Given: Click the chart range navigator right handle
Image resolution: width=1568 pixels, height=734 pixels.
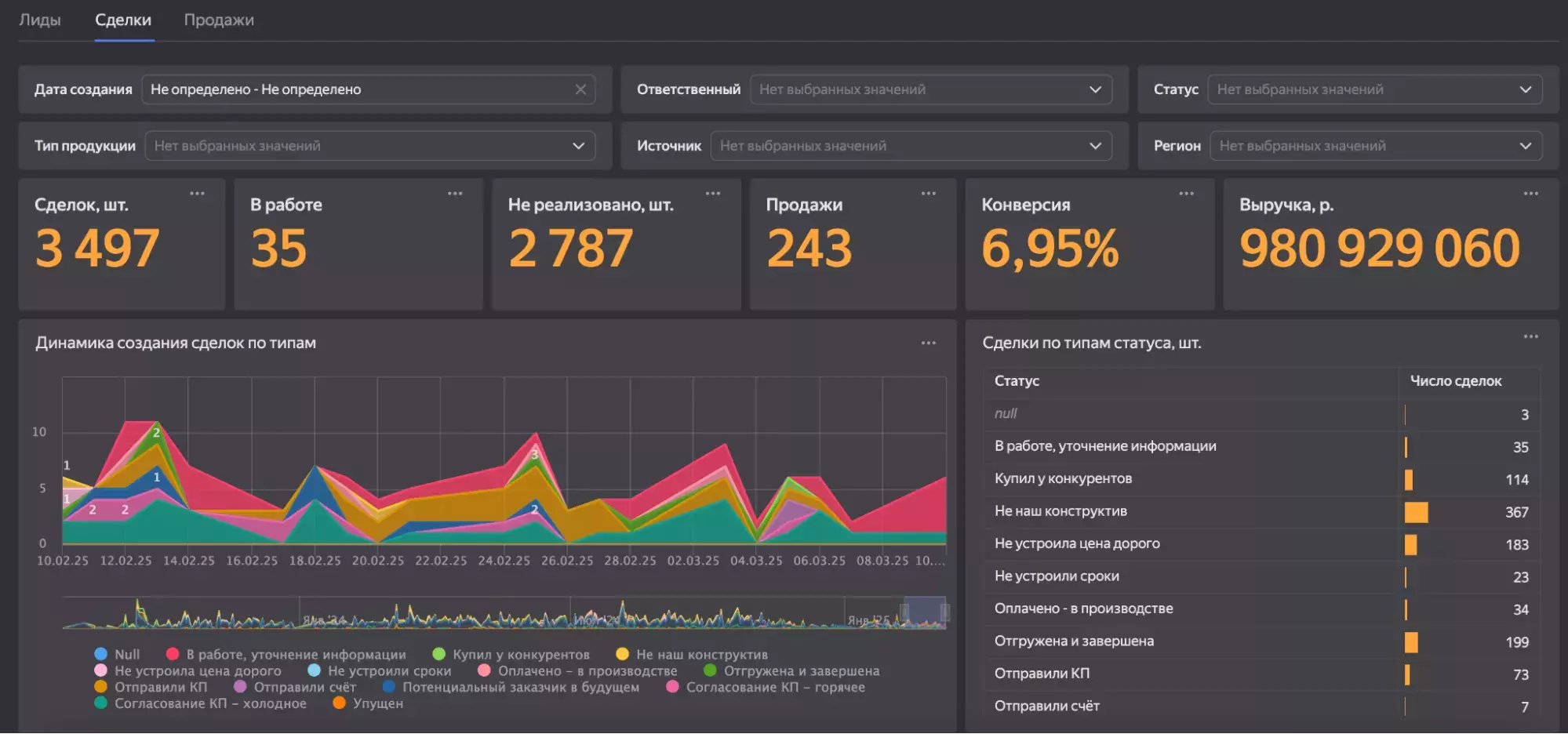Looking at the screenshot, I should 944,612.
